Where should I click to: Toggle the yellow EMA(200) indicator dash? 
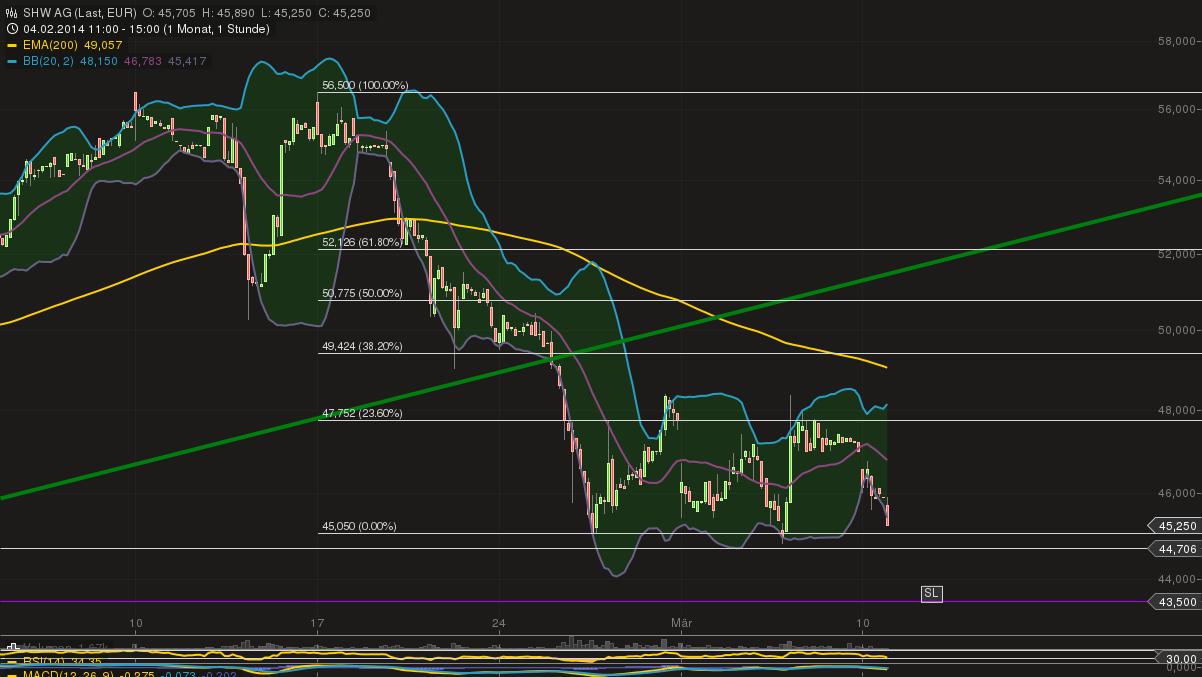click(x=11, y=45)
